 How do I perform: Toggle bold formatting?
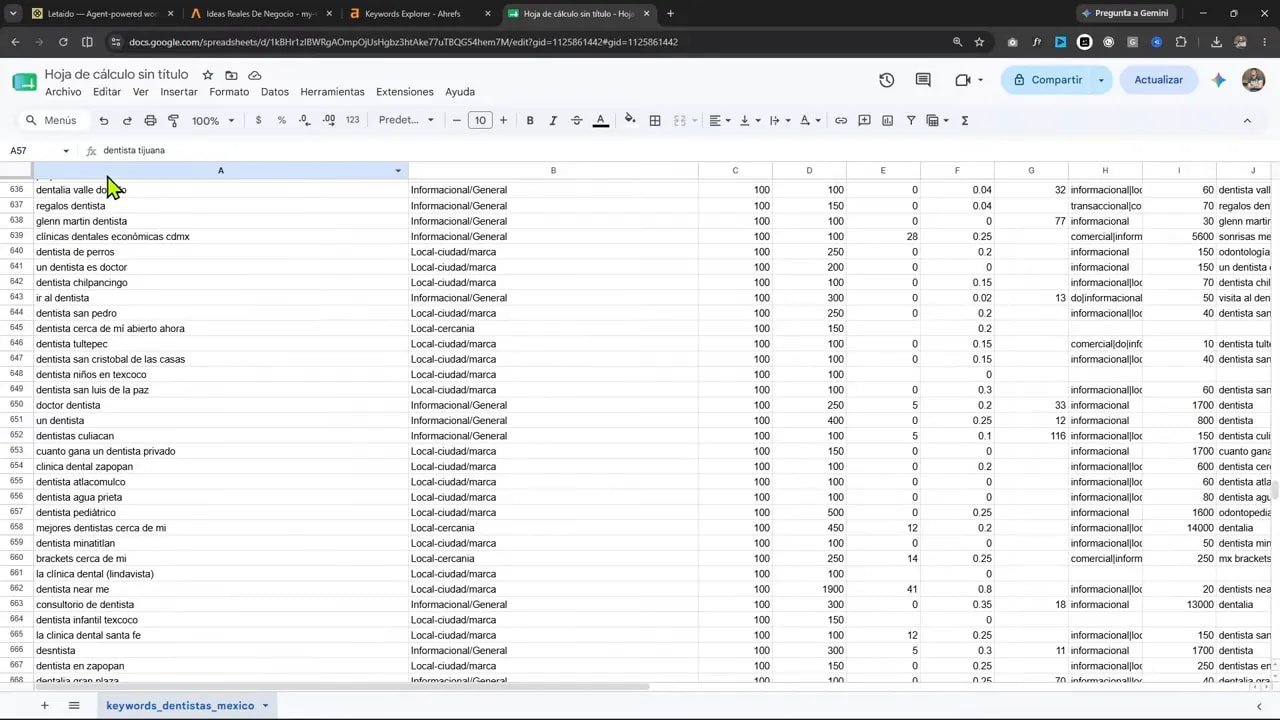coord(530,120)
